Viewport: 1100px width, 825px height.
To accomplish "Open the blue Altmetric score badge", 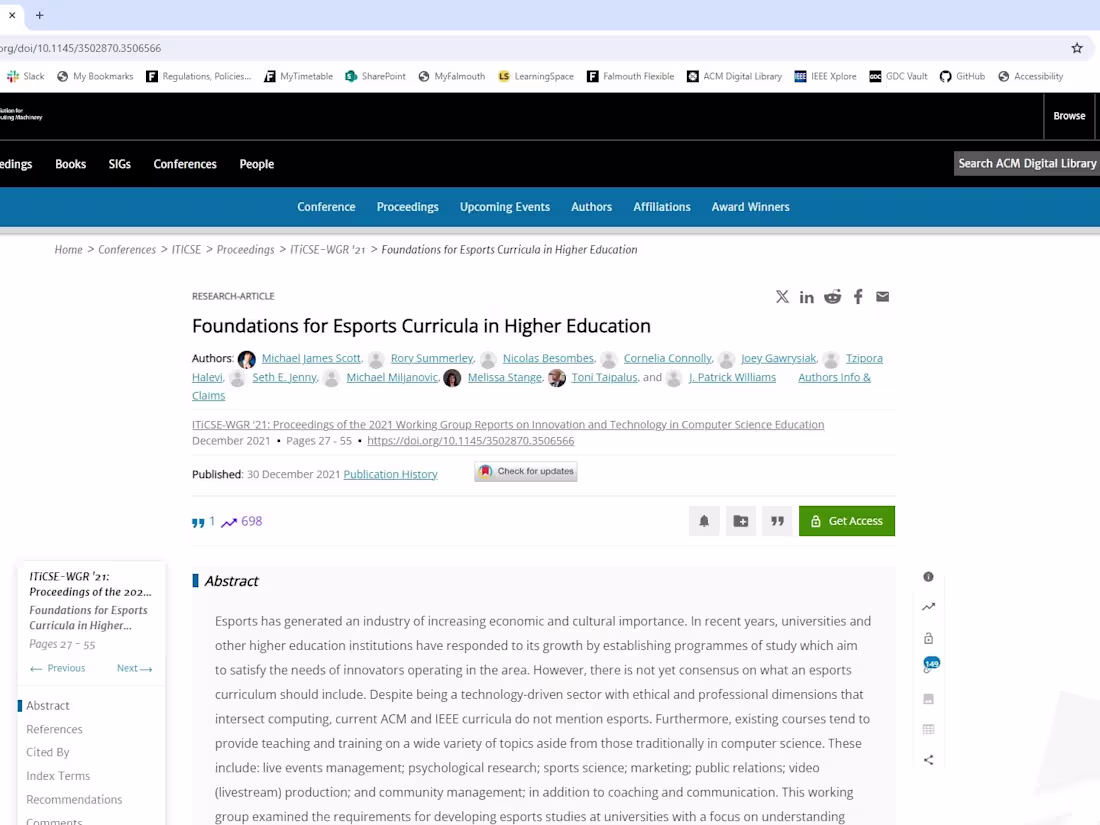I will pos(930,663).
